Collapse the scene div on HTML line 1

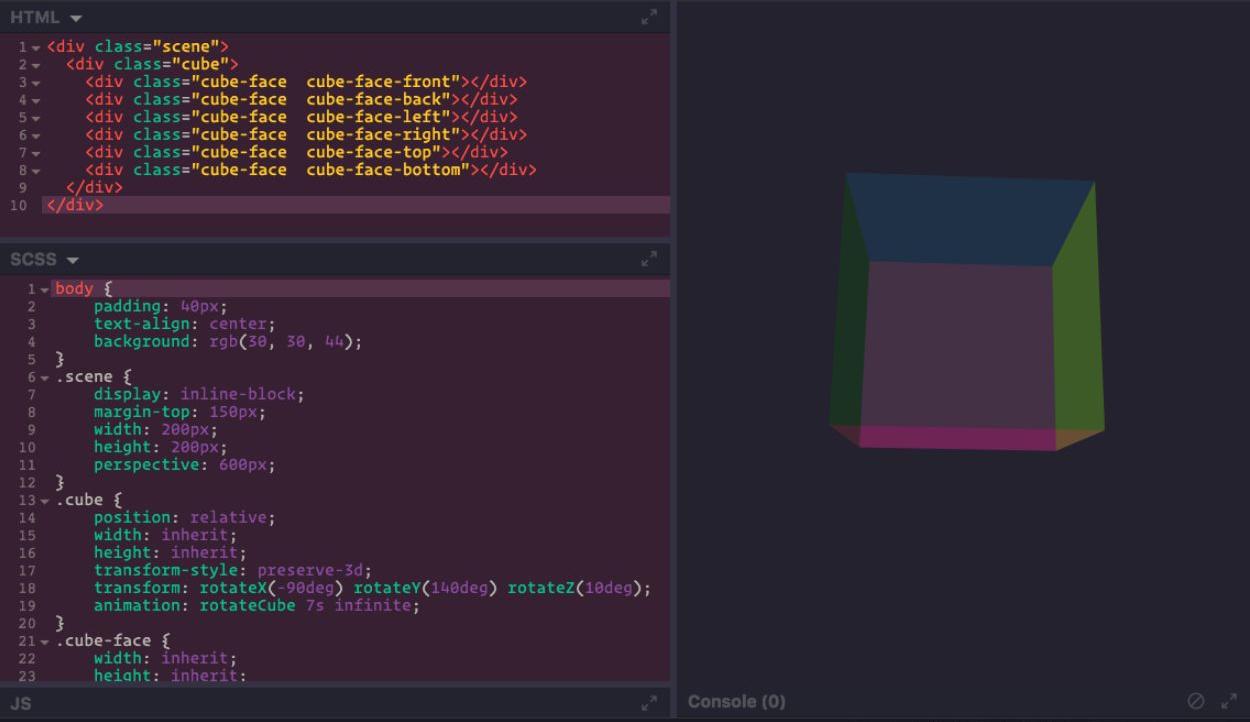(x=36, y=48)
